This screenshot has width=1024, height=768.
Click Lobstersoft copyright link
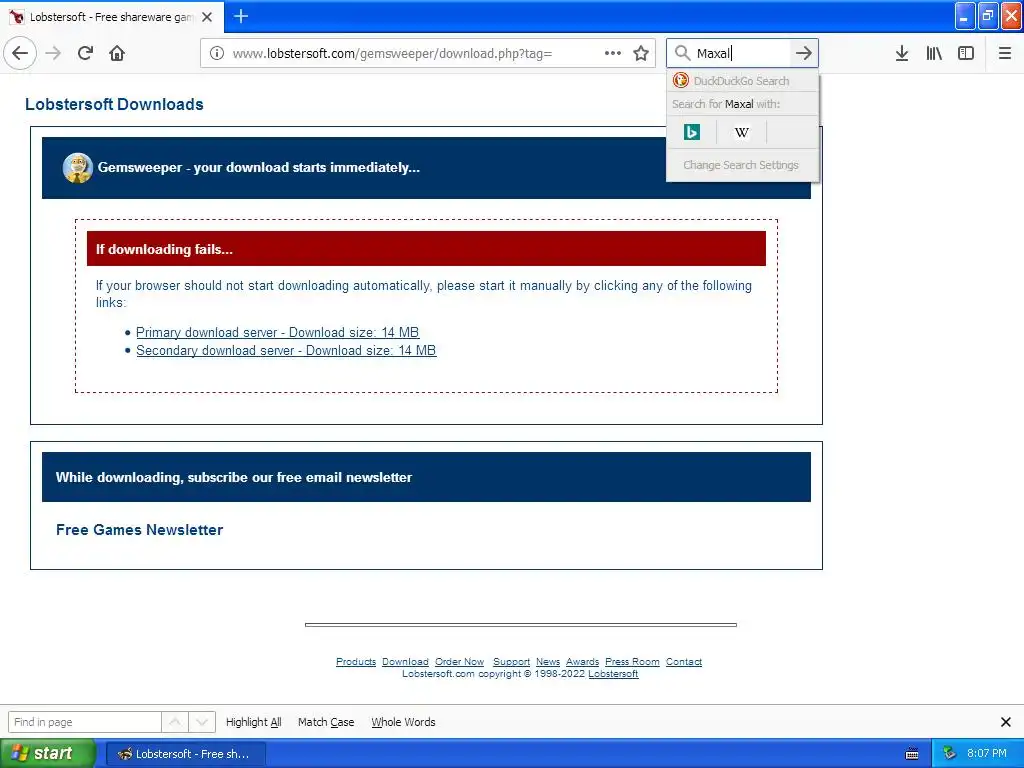[x=613, y=674]
